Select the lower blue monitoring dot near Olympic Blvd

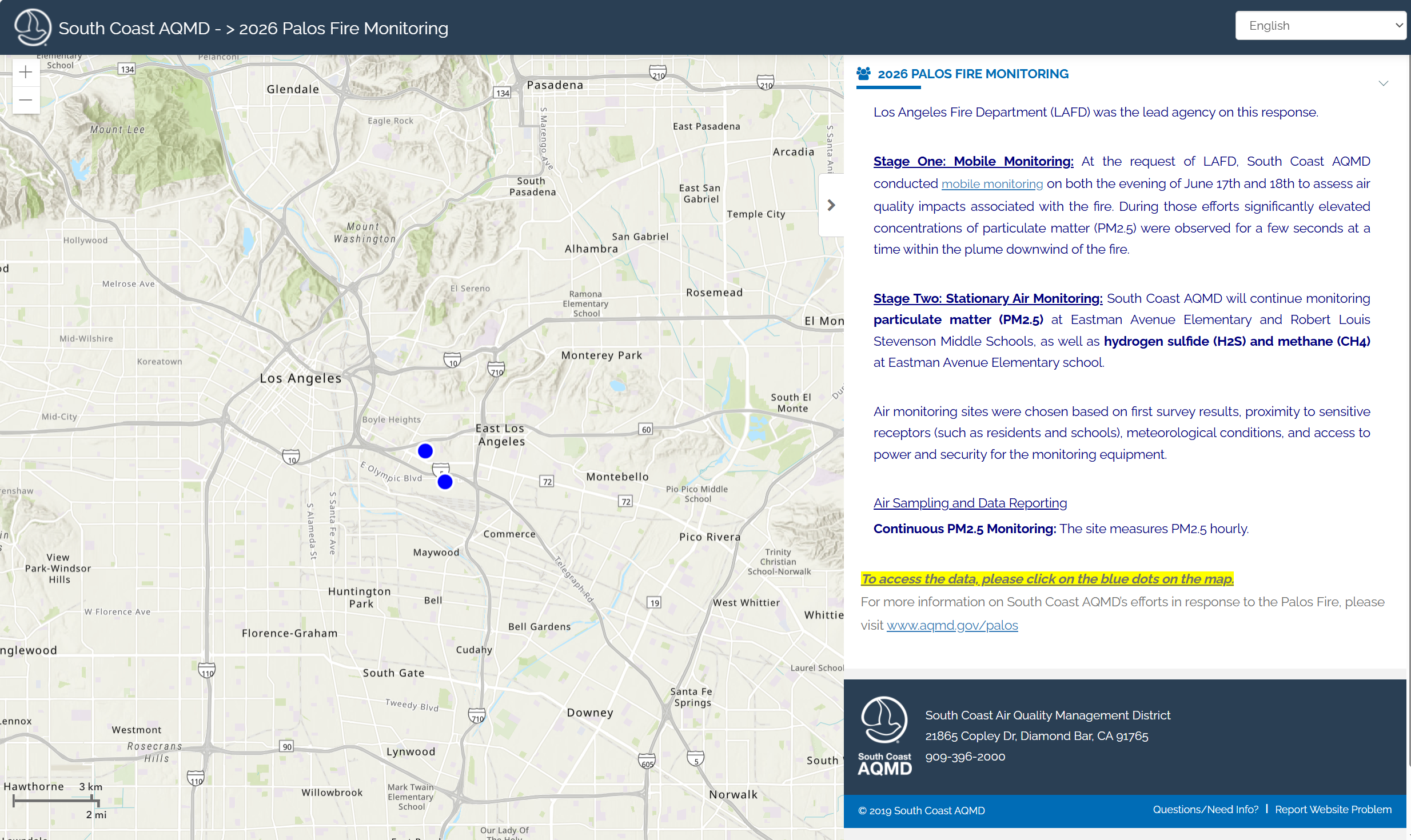click(445, 482)
